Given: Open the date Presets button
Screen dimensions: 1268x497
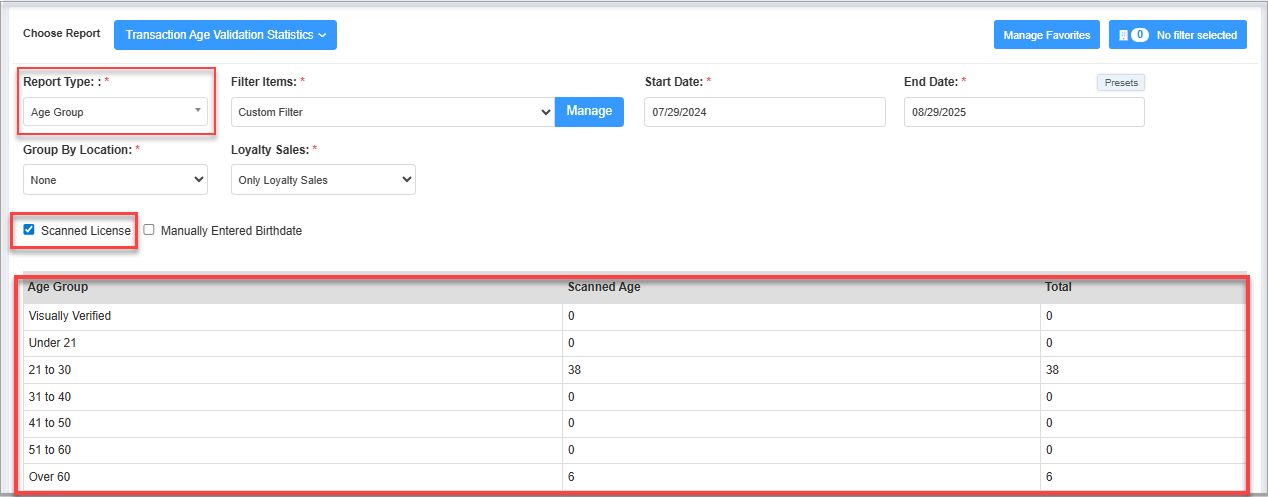Looking at the screenshot, I should click(x=1121, y=83).
